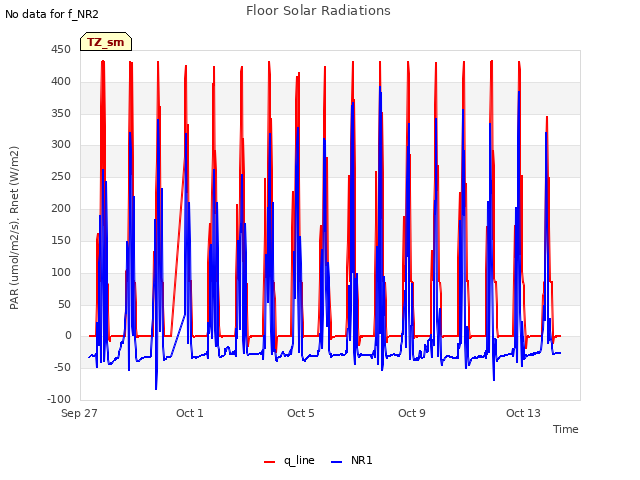Screen dimensions: 640x480
Task: Click the 450 y-axis tick label
Action: tap(61, 49)
